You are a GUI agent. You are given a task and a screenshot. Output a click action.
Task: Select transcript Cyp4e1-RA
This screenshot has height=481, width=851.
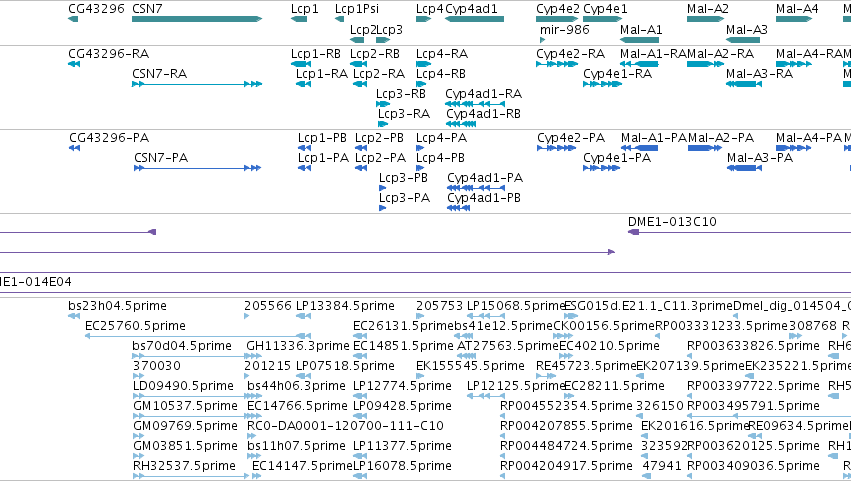[x=617, y=73]
